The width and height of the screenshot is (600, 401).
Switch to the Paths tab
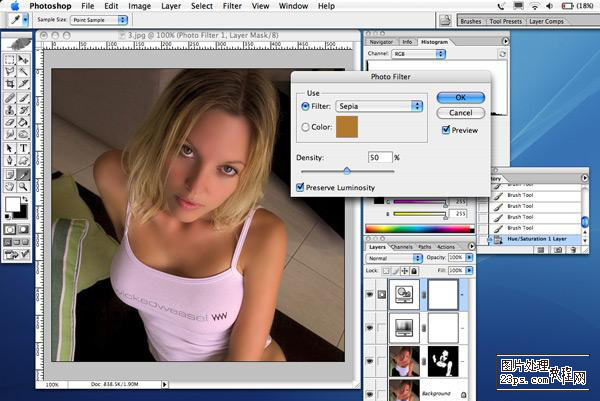424,247
